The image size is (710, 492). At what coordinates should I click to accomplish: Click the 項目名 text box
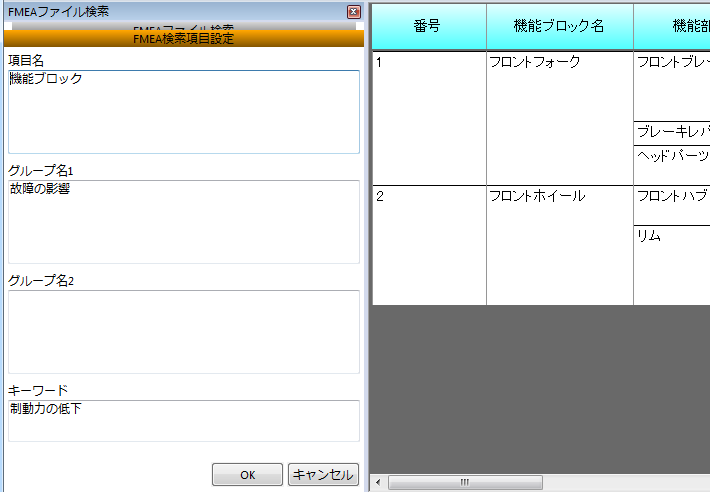point(183,111)
